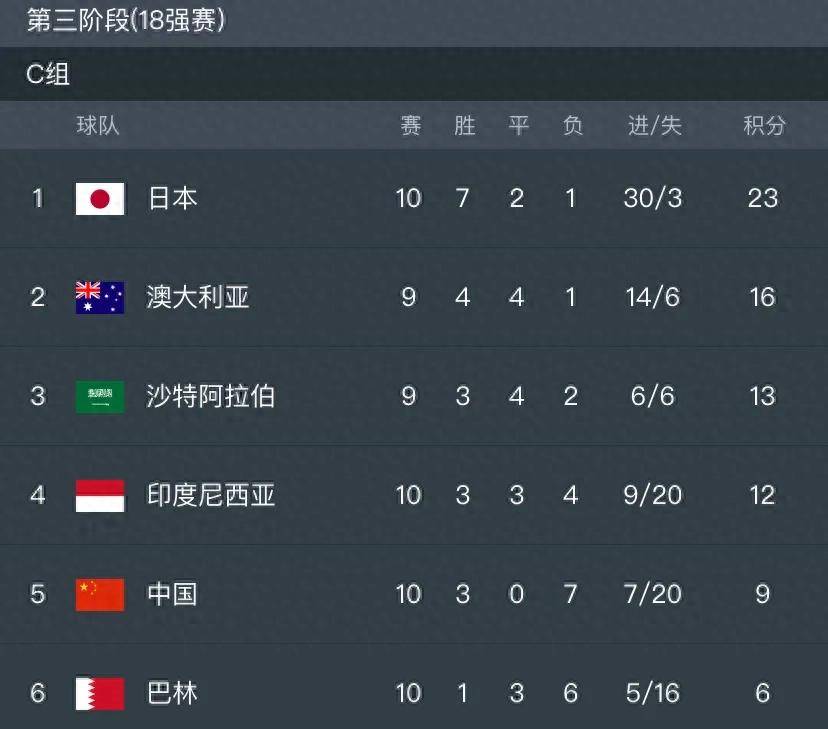Tap the Saudi Arabia flag icon

point(100,396)
